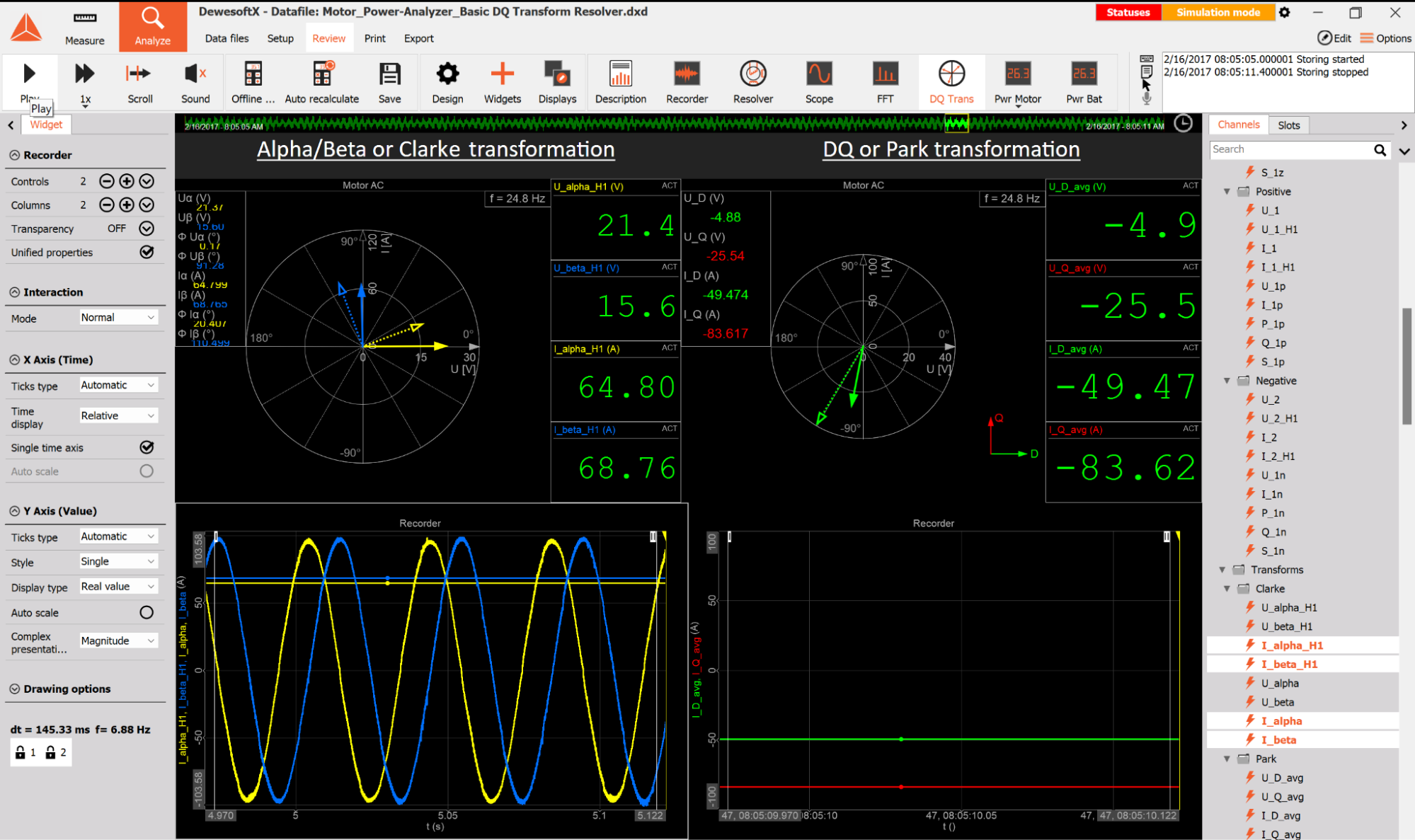1415x840 pixels.
Task: Open the Setup menu
Action: tap(280, 38)
